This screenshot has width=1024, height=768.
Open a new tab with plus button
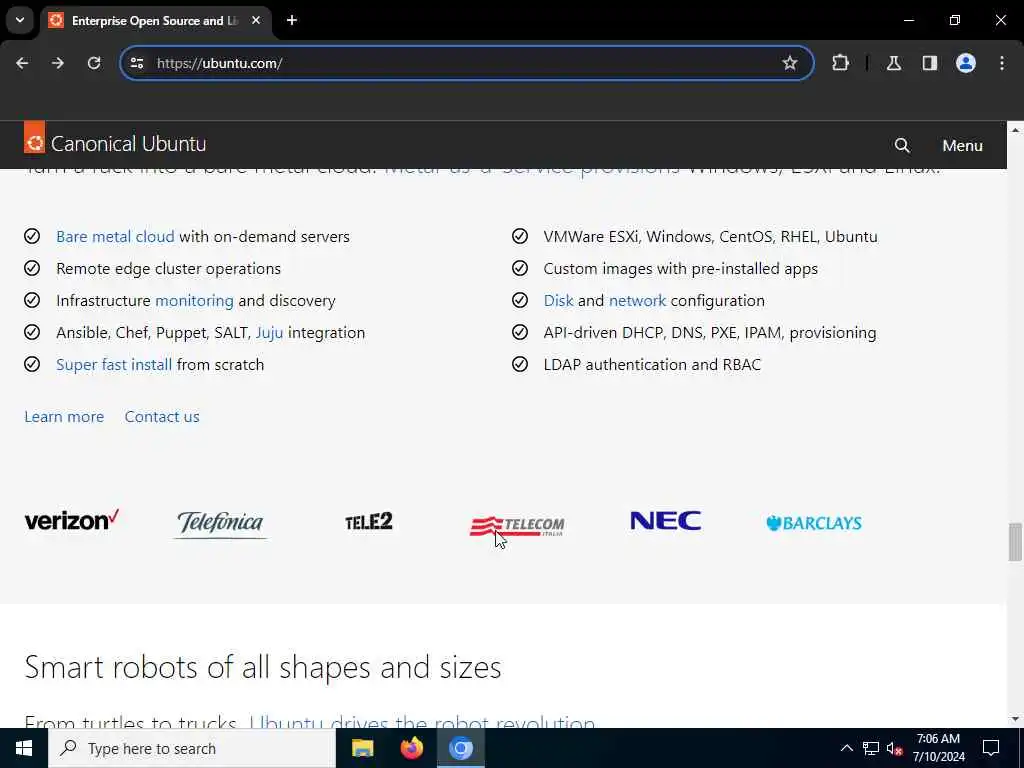[x=292, y=20]
